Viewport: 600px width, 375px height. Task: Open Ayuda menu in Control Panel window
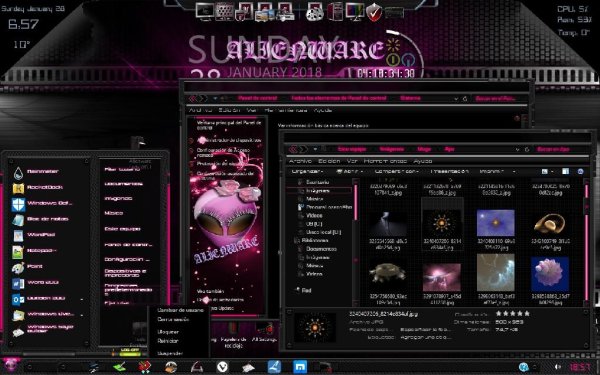coord(323,110)
